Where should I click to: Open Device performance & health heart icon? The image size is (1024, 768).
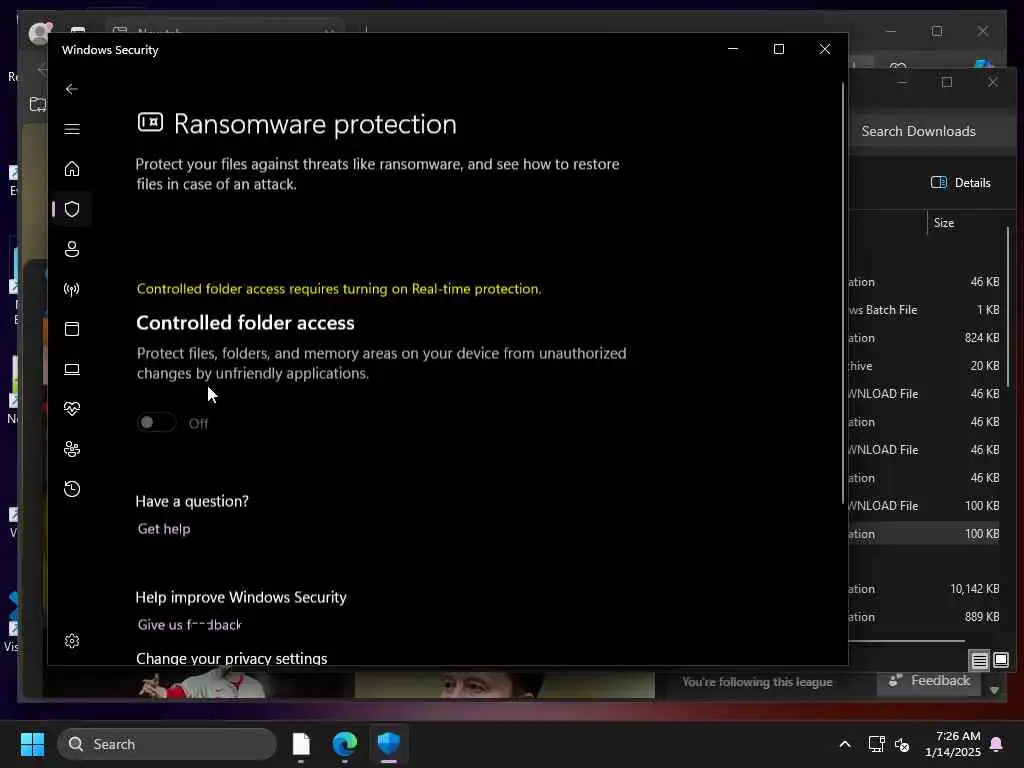pos(72,409)
